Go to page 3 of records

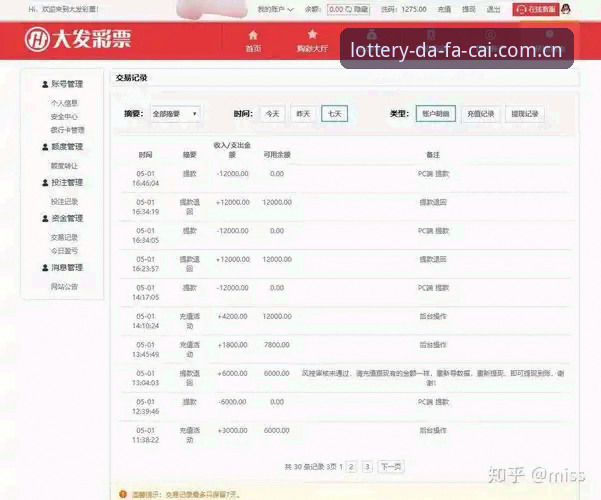pos(367,467)
